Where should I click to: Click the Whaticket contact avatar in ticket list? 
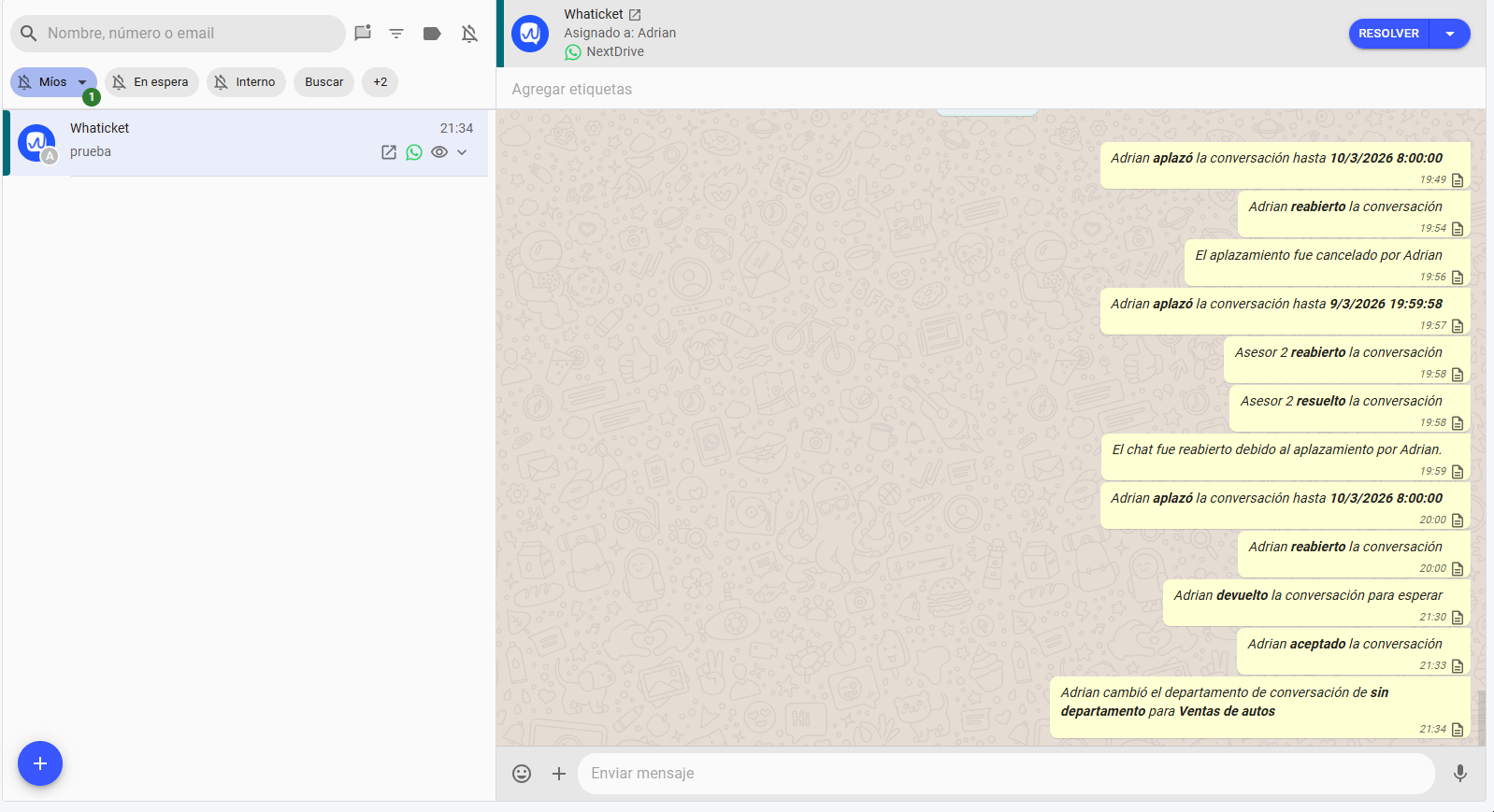(36, 143)
